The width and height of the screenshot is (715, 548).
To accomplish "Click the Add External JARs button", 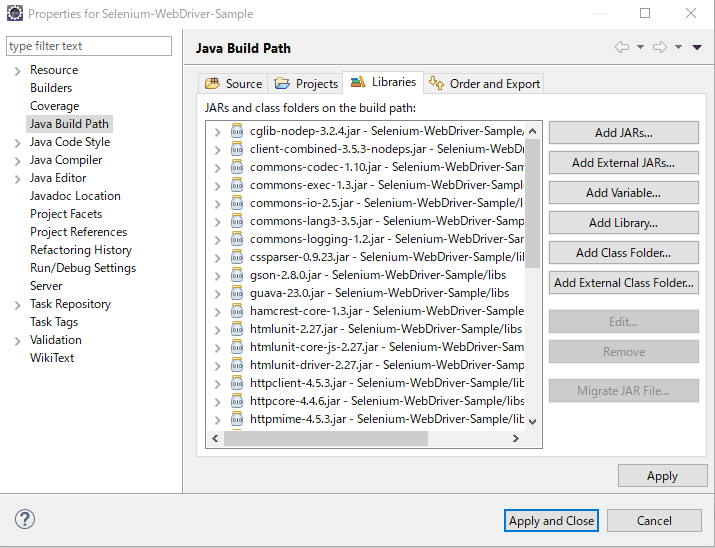I will [623, 163].
